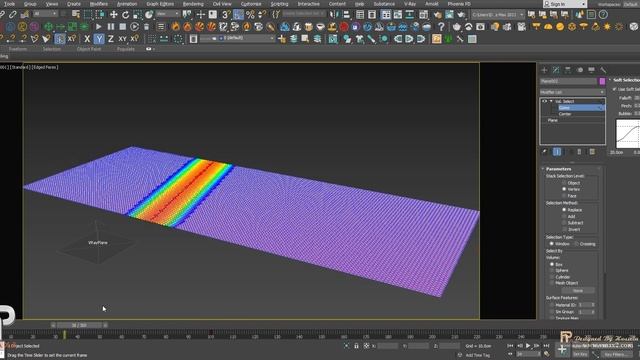
Task: Toggle the Percent Snap icon
Action: (x=250, y=15)
